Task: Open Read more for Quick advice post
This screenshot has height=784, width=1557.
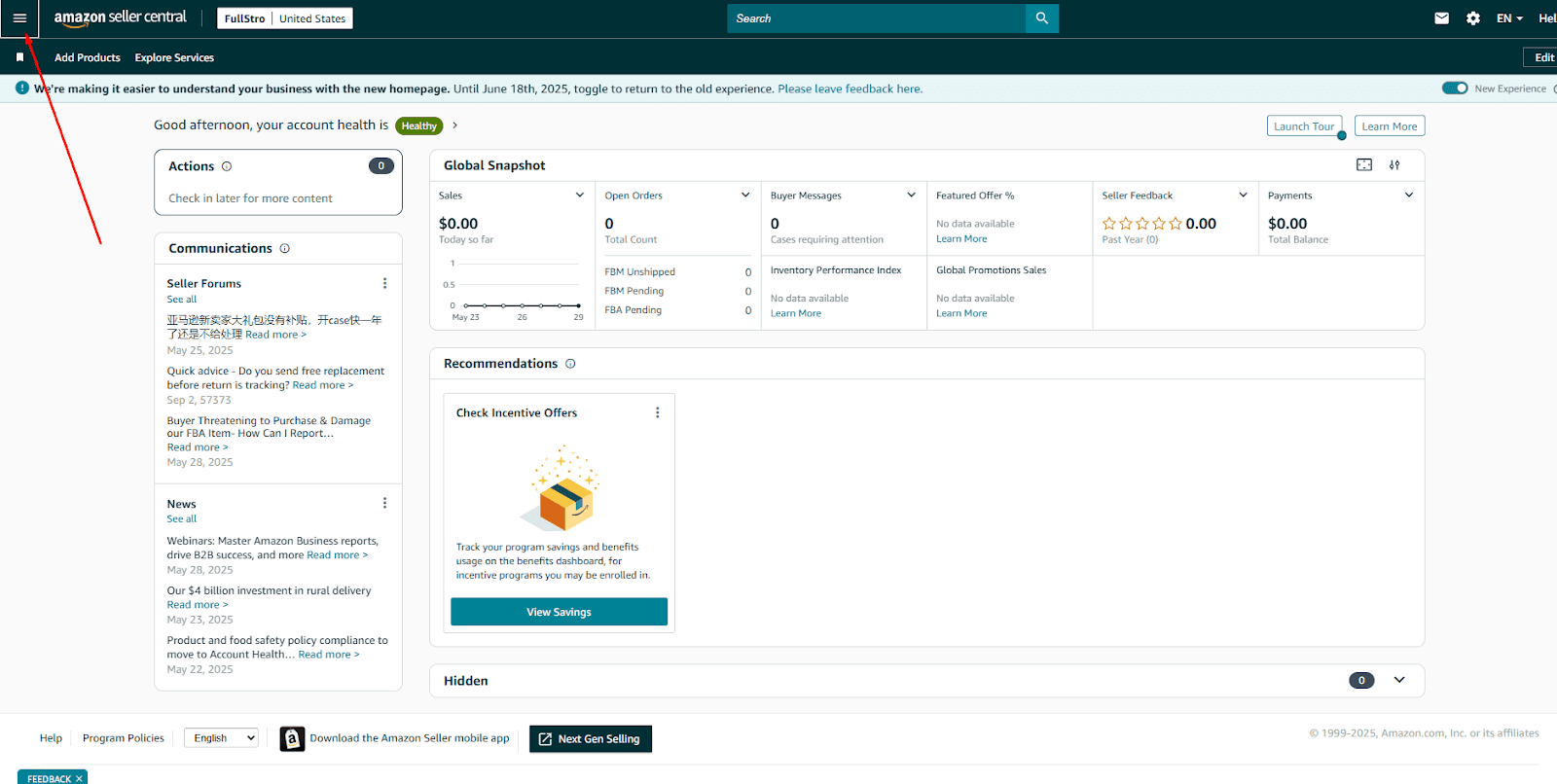Action: pyautogui.click(x=323, y=385)
